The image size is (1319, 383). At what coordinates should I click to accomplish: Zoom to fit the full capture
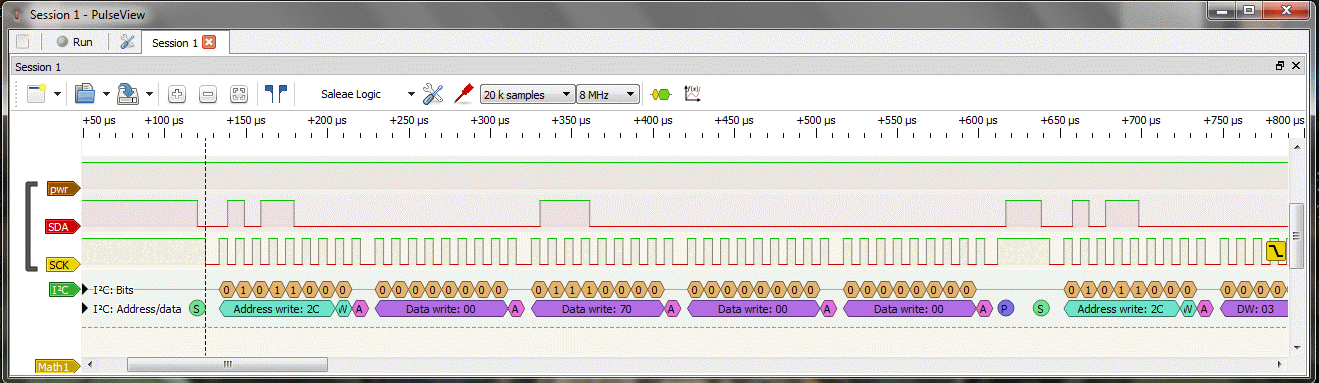click(239, 94)
